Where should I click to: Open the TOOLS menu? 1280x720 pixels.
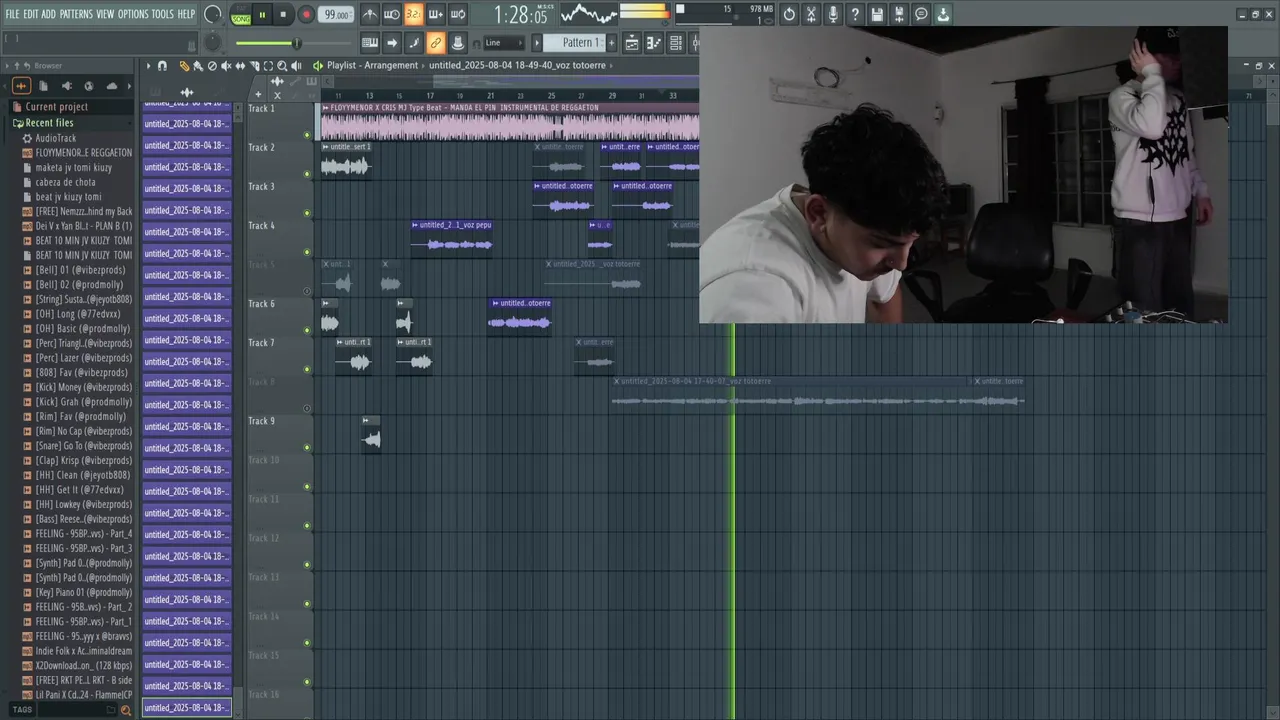(162, 14)
